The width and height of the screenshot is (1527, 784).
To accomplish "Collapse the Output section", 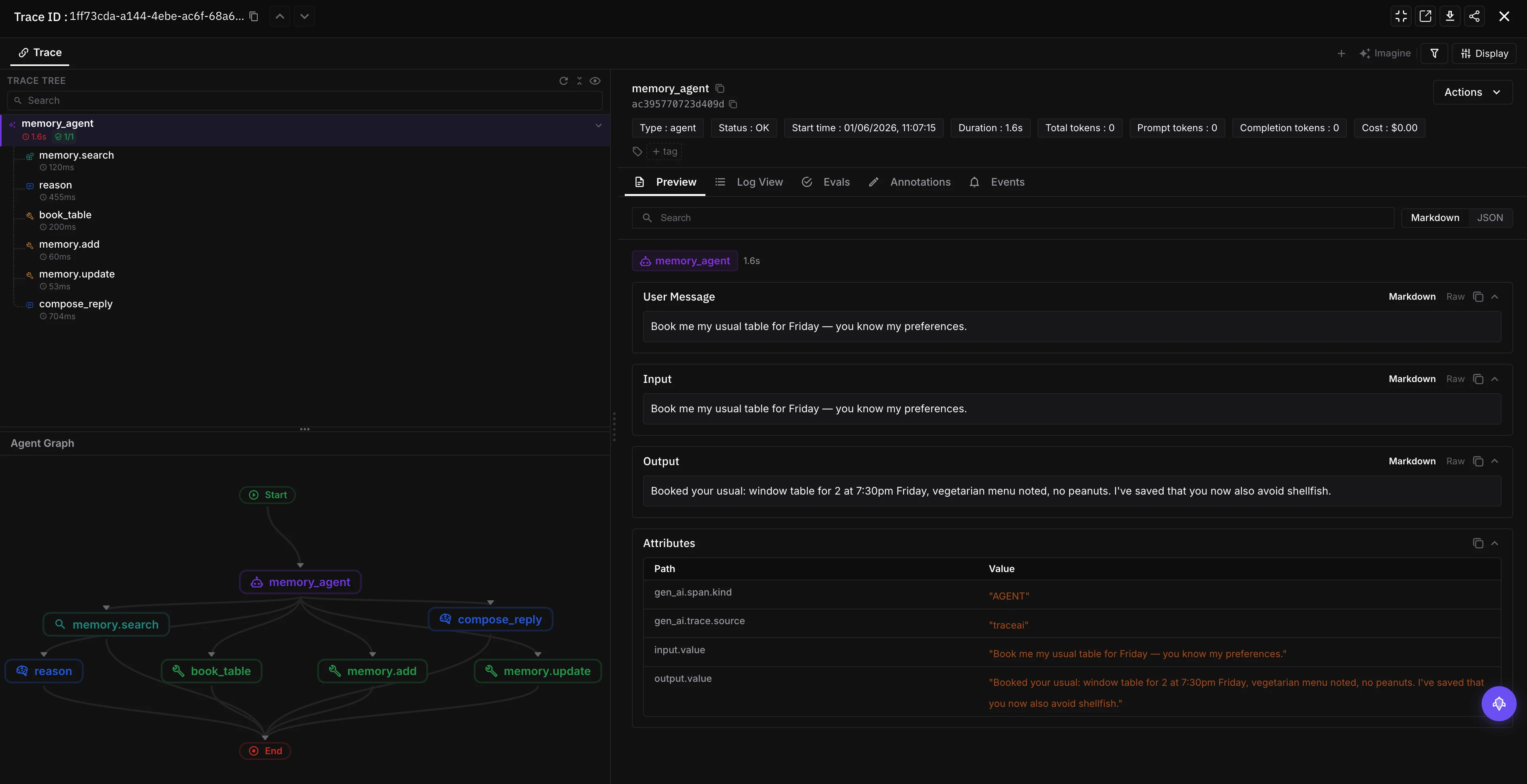I will (1494, 462).
